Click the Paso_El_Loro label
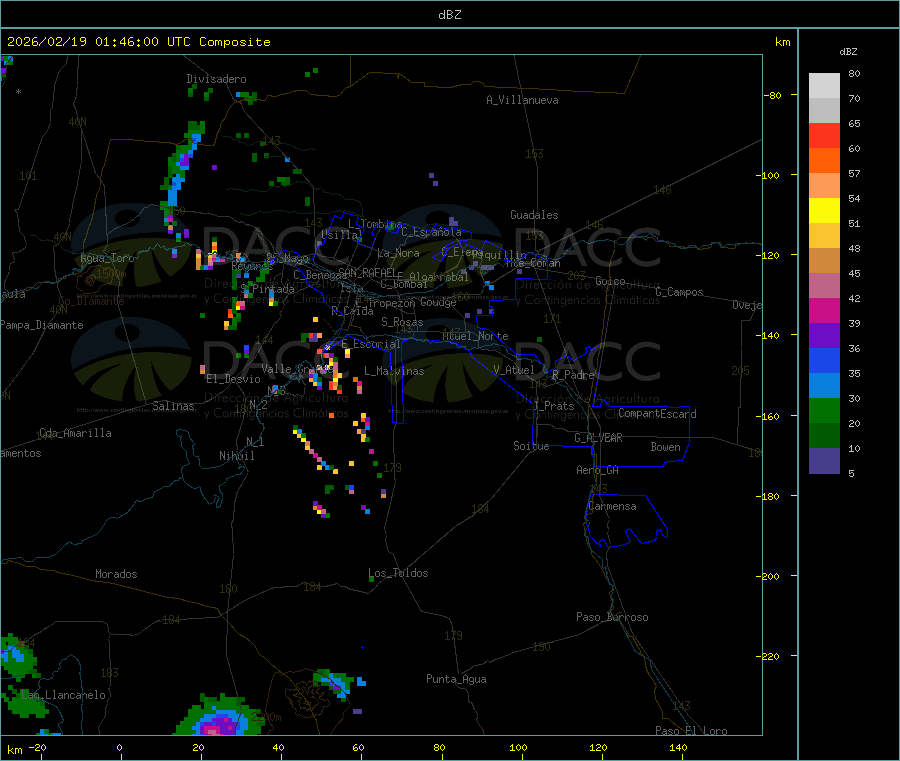The height and width of the screenshot is (761, 900). point(691,731)
